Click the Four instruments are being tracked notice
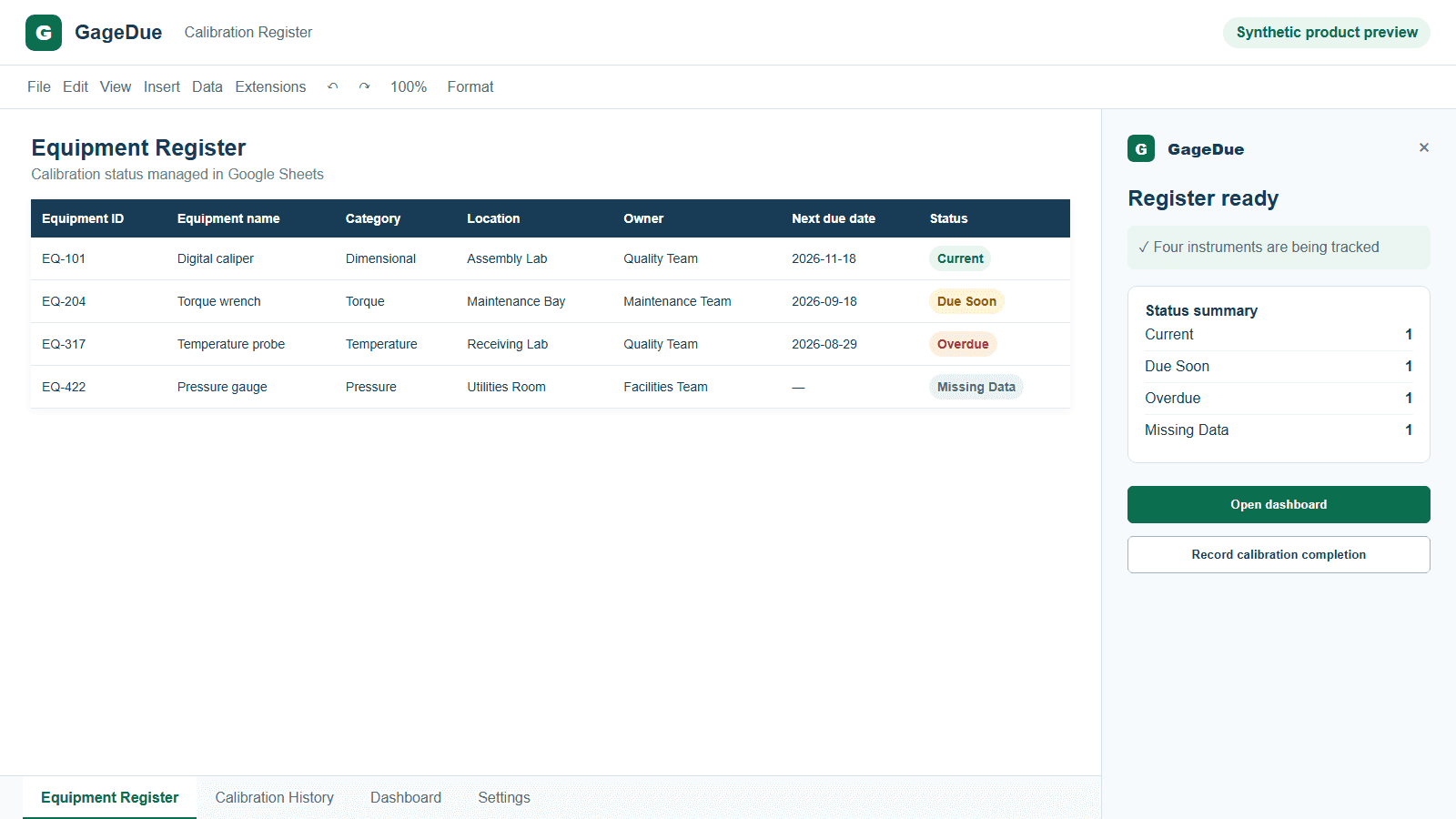Image resolution: width=1456 pixels, height=819 pixels. tap(1279, 248)
